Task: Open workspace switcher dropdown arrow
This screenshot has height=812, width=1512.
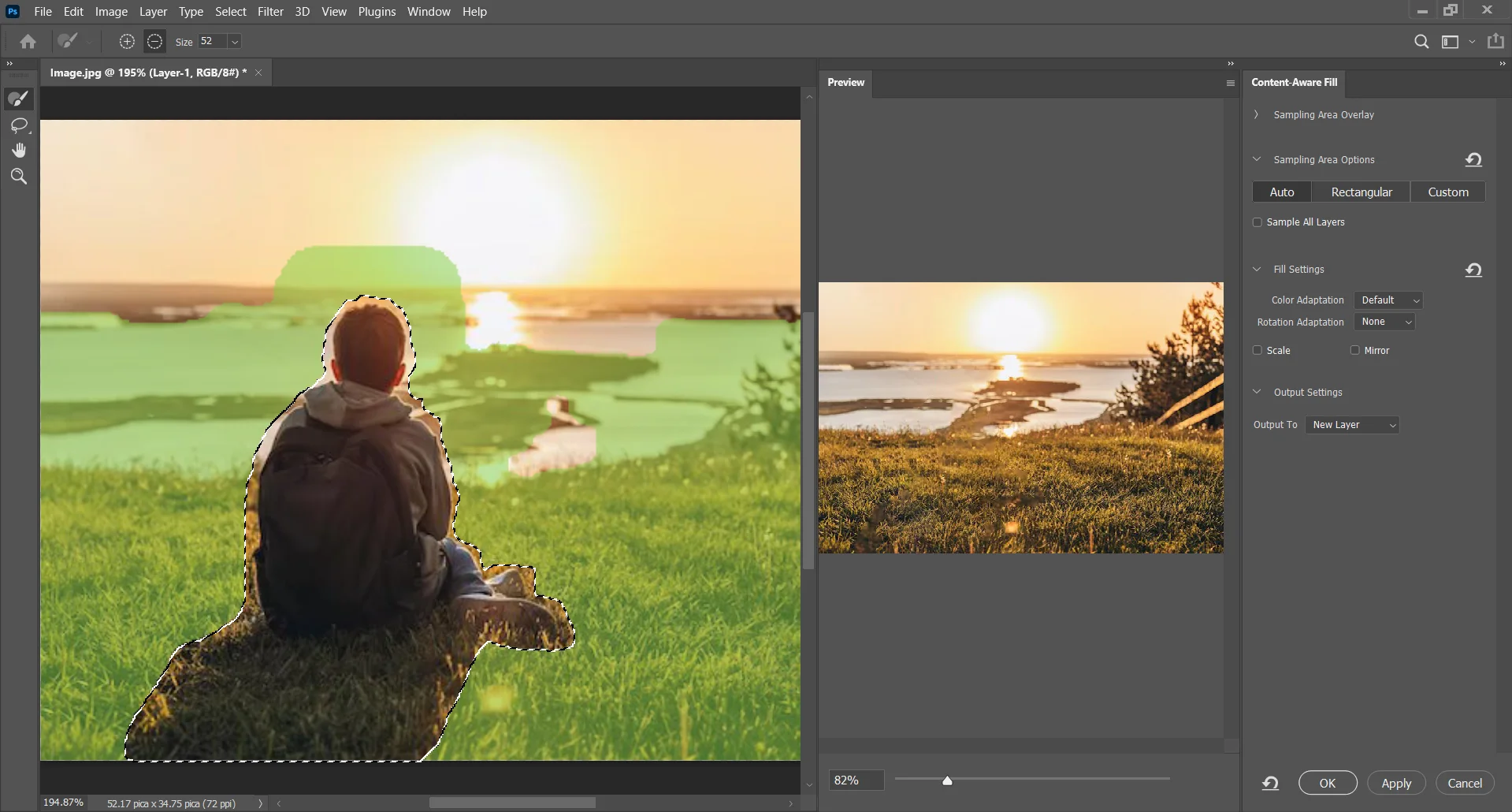Action: 1472,42
